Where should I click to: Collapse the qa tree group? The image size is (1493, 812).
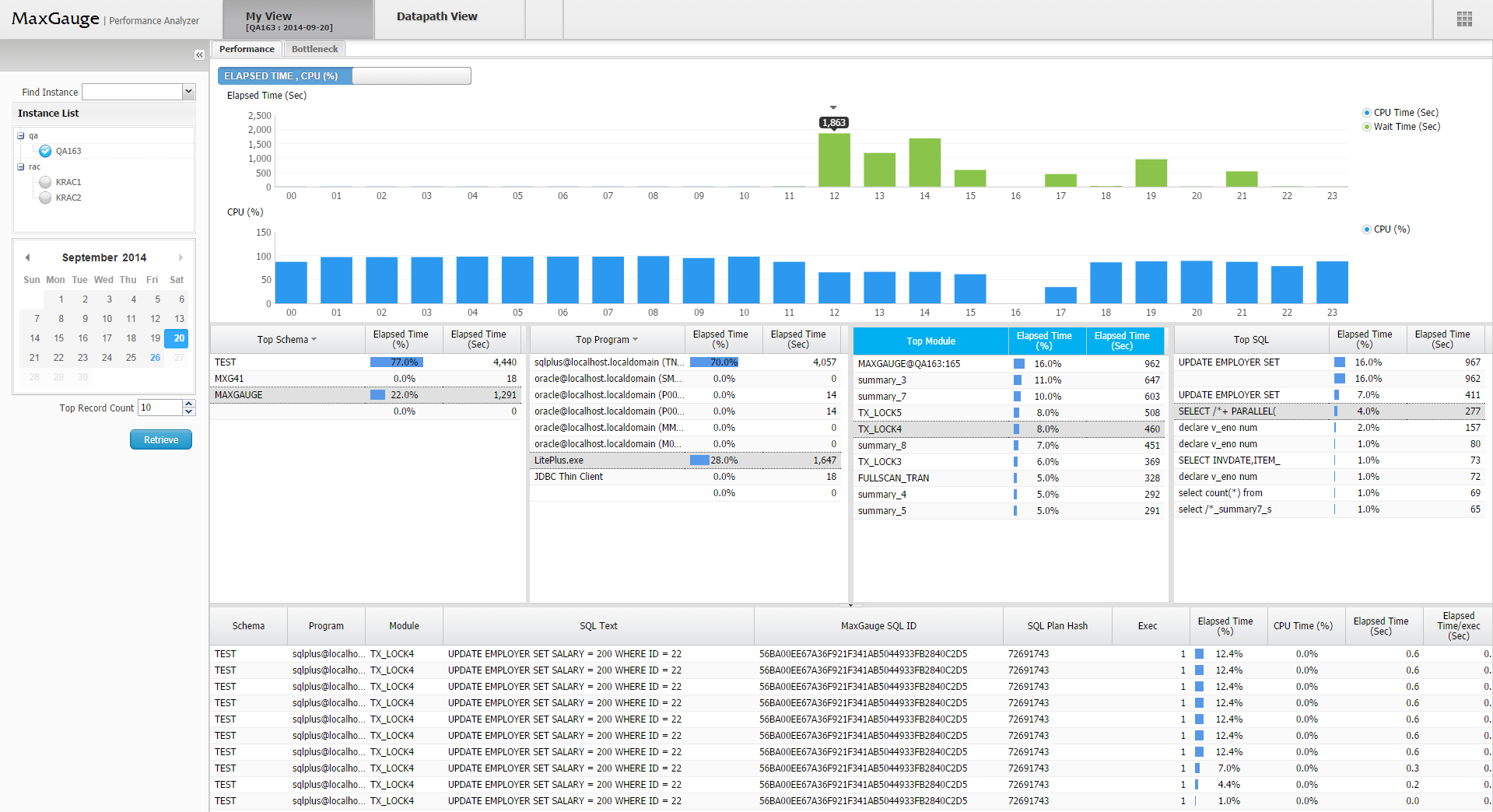pyautogui.click(x=21, y=135)
